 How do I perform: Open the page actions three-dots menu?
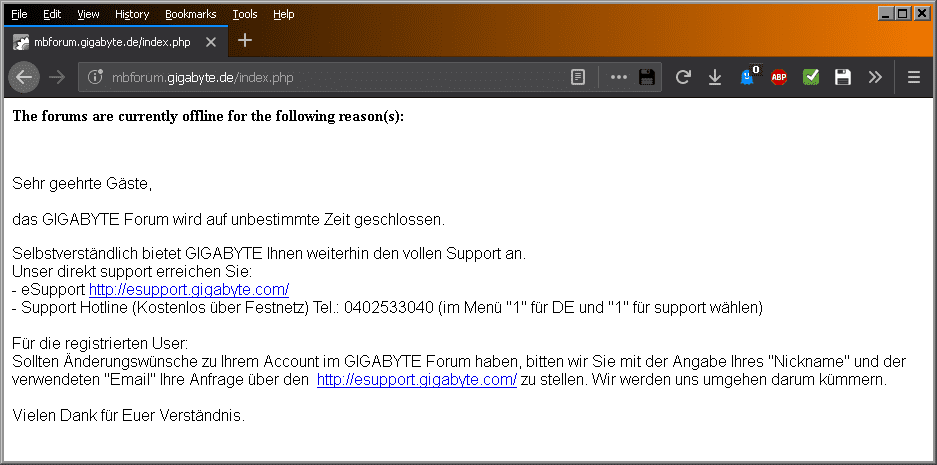618,77
